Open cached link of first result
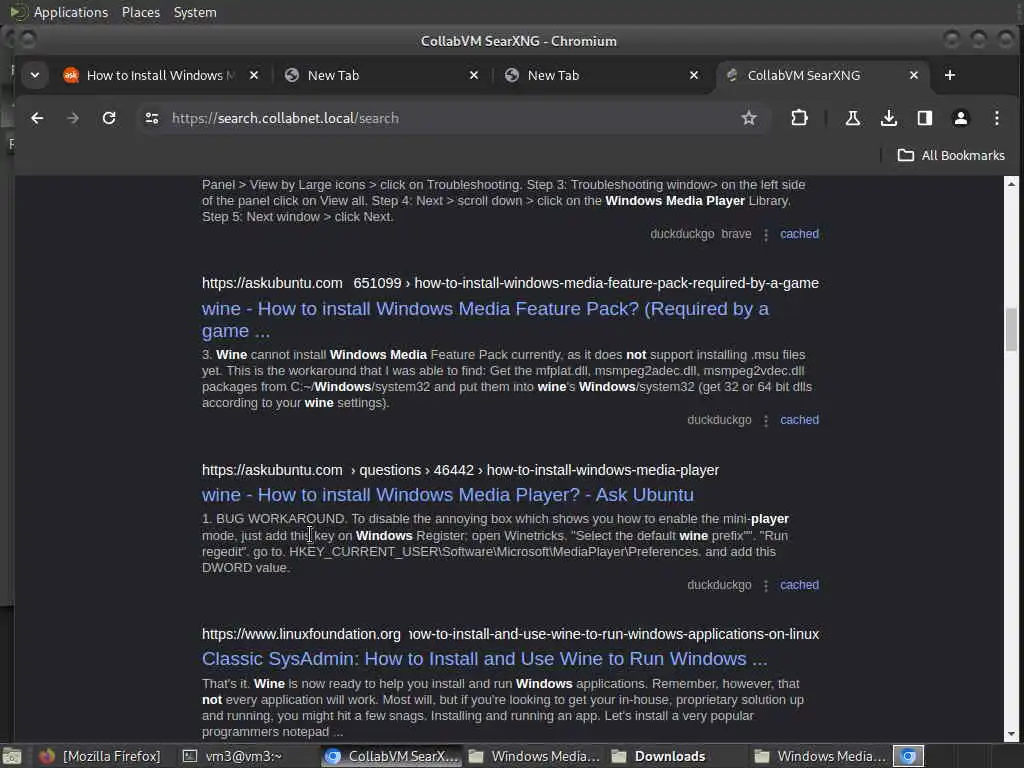The image size is (1024, 768). pos(799,234)
